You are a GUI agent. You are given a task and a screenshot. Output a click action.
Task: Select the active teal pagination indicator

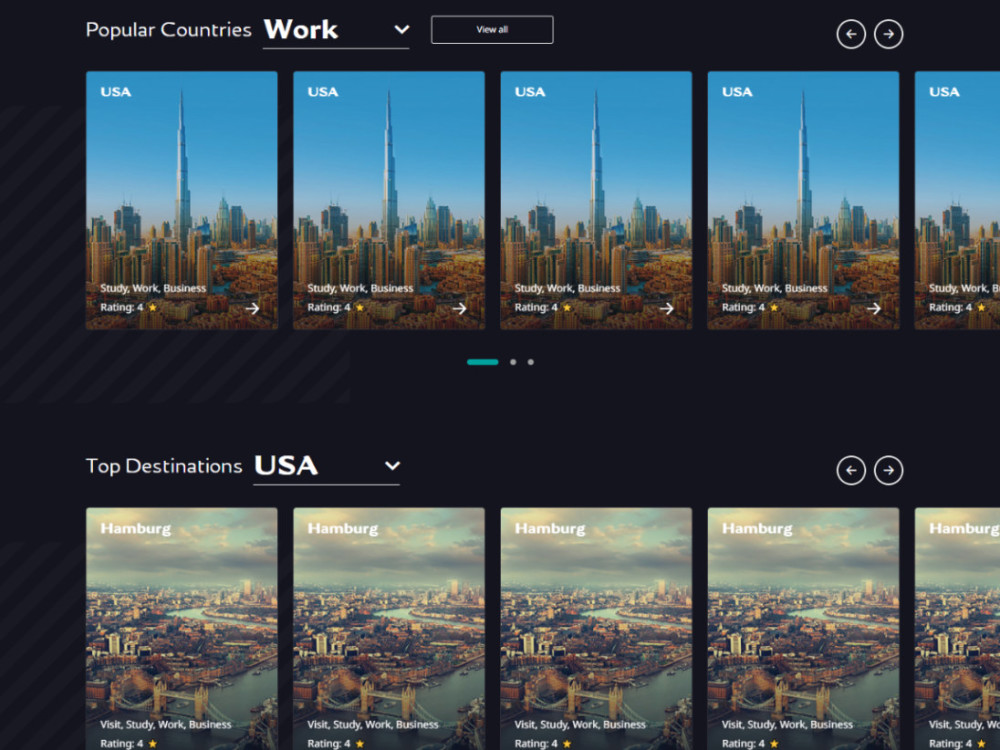tap(483, 362)
